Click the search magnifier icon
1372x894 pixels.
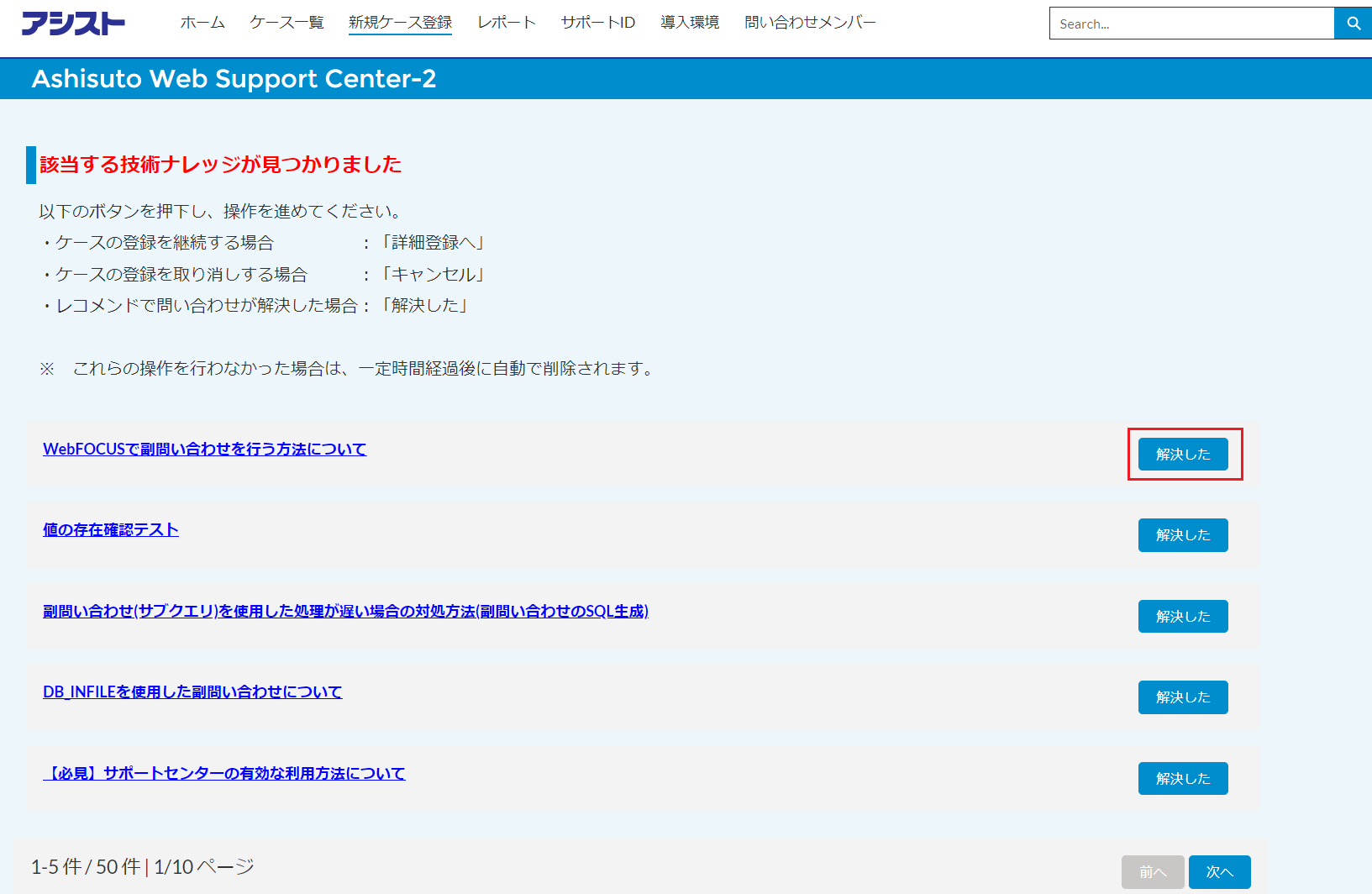coord(1352,24)
